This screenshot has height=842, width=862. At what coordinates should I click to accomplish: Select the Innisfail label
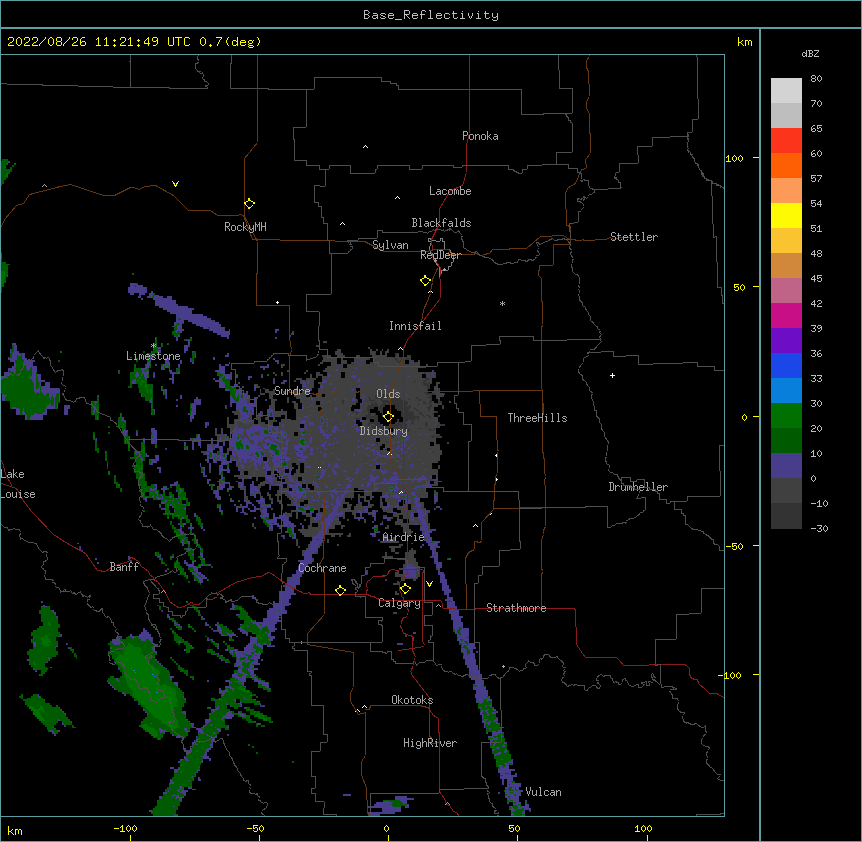415,326
